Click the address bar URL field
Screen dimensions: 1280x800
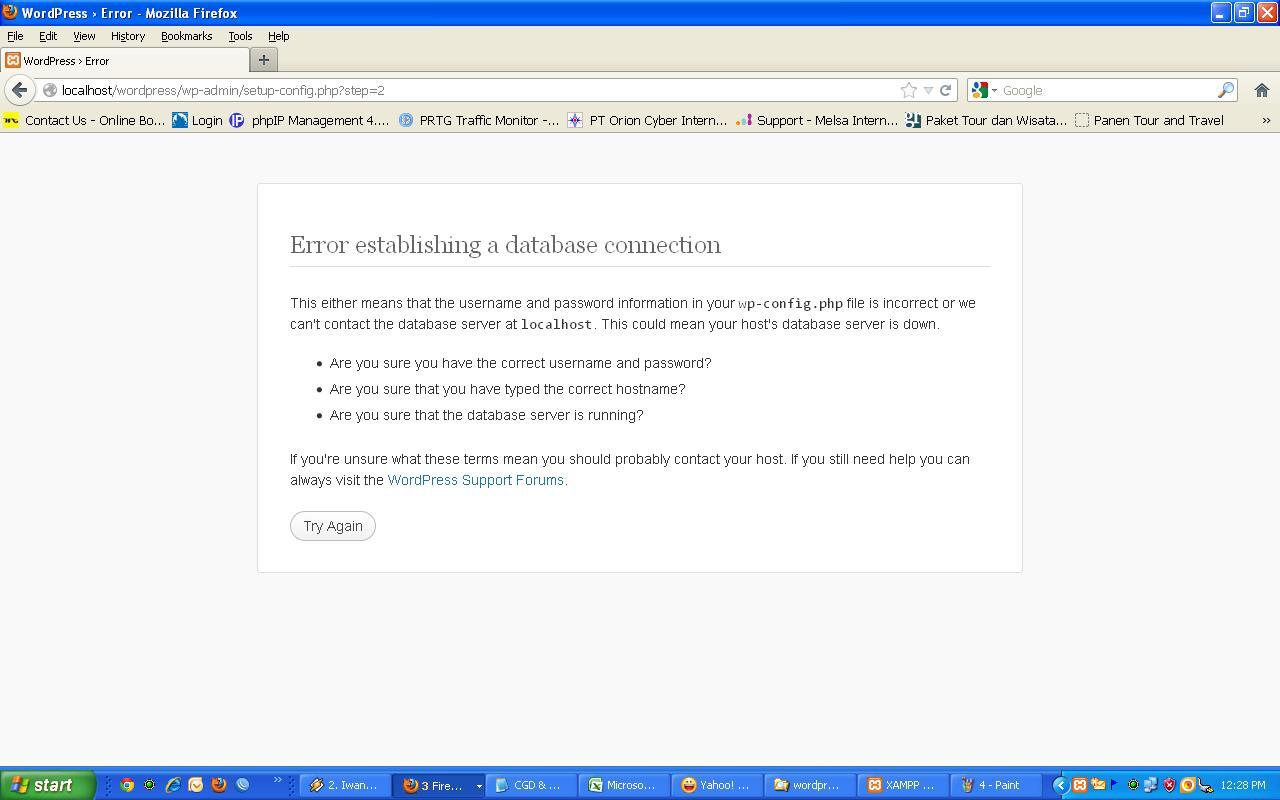click(x=470, y=90)
